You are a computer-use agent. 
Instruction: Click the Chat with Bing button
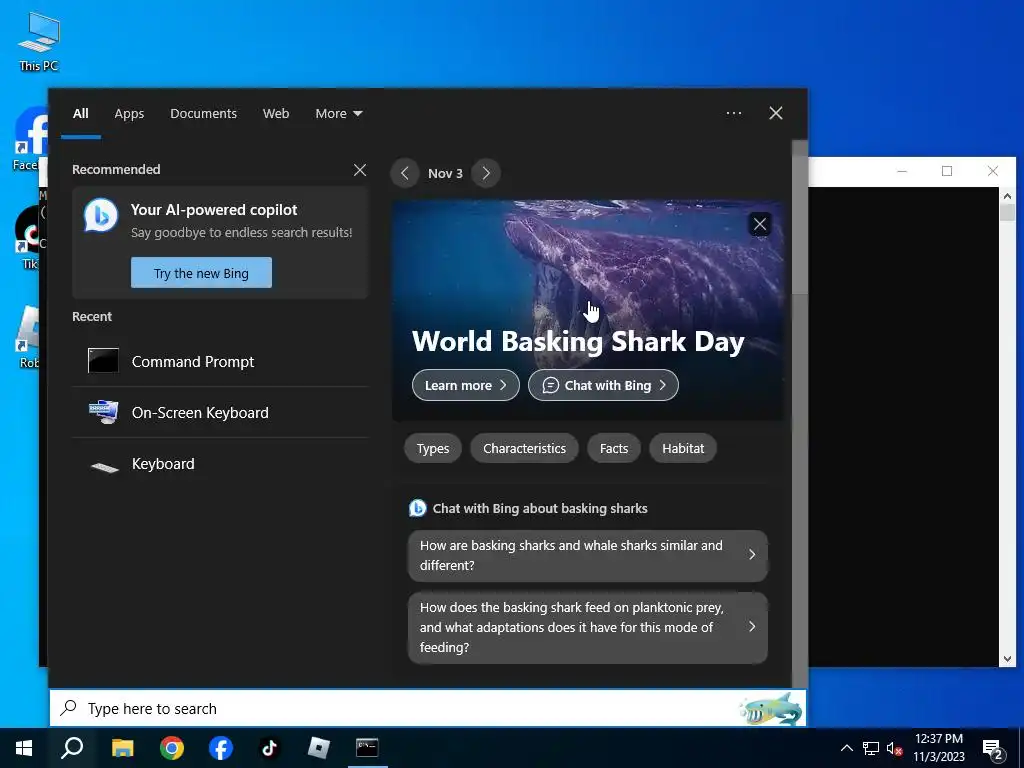603,385
